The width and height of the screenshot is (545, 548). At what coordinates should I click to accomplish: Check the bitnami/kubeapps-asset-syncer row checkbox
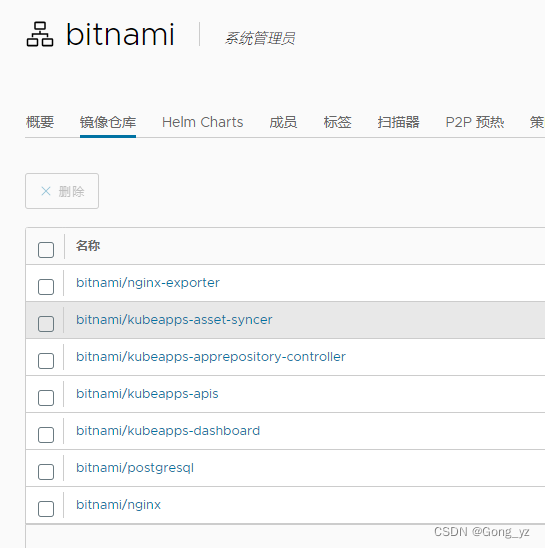click(46, 324)
